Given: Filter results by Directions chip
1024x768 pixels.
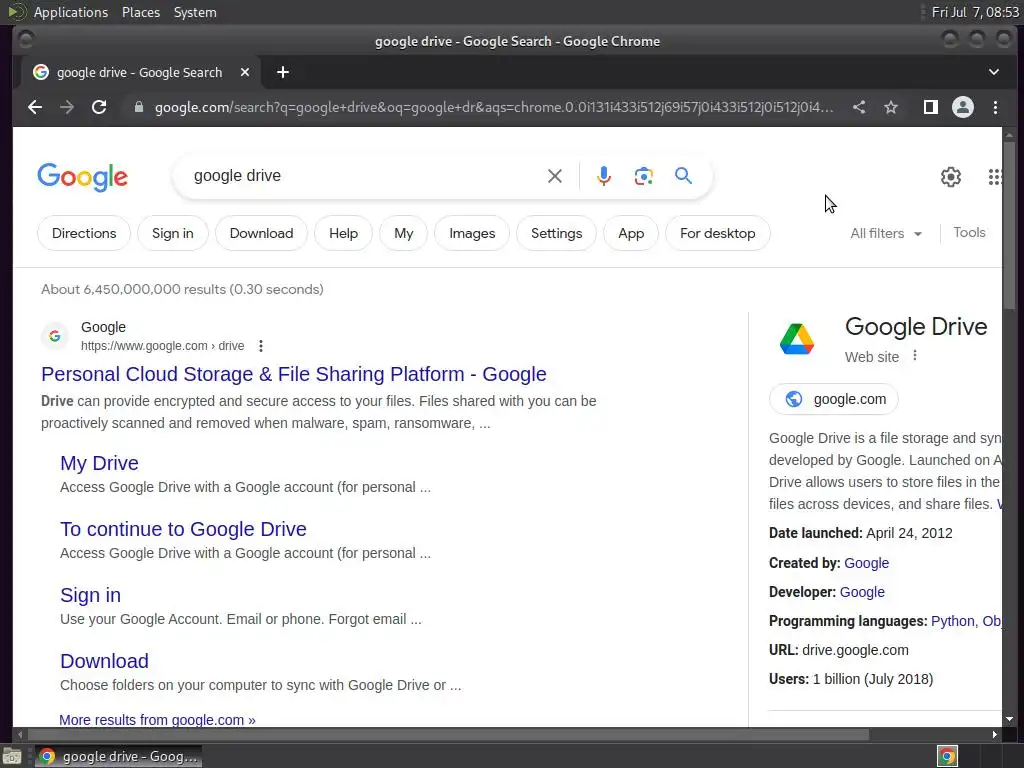Looking at the screenshot, I should pos(84,233).
